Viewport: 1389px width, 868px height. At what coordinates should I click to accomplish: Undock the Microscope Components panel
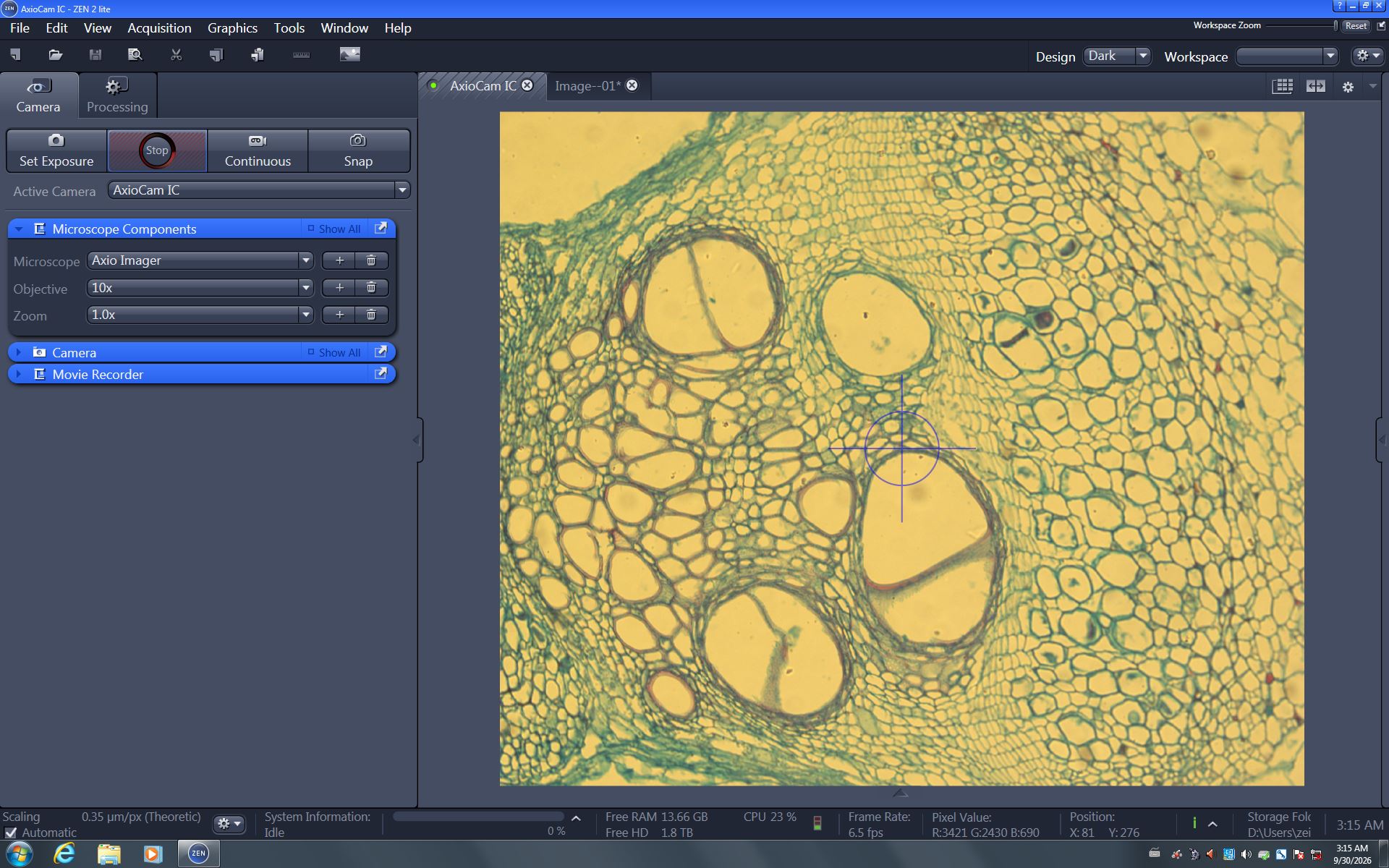tap(381, 229)
